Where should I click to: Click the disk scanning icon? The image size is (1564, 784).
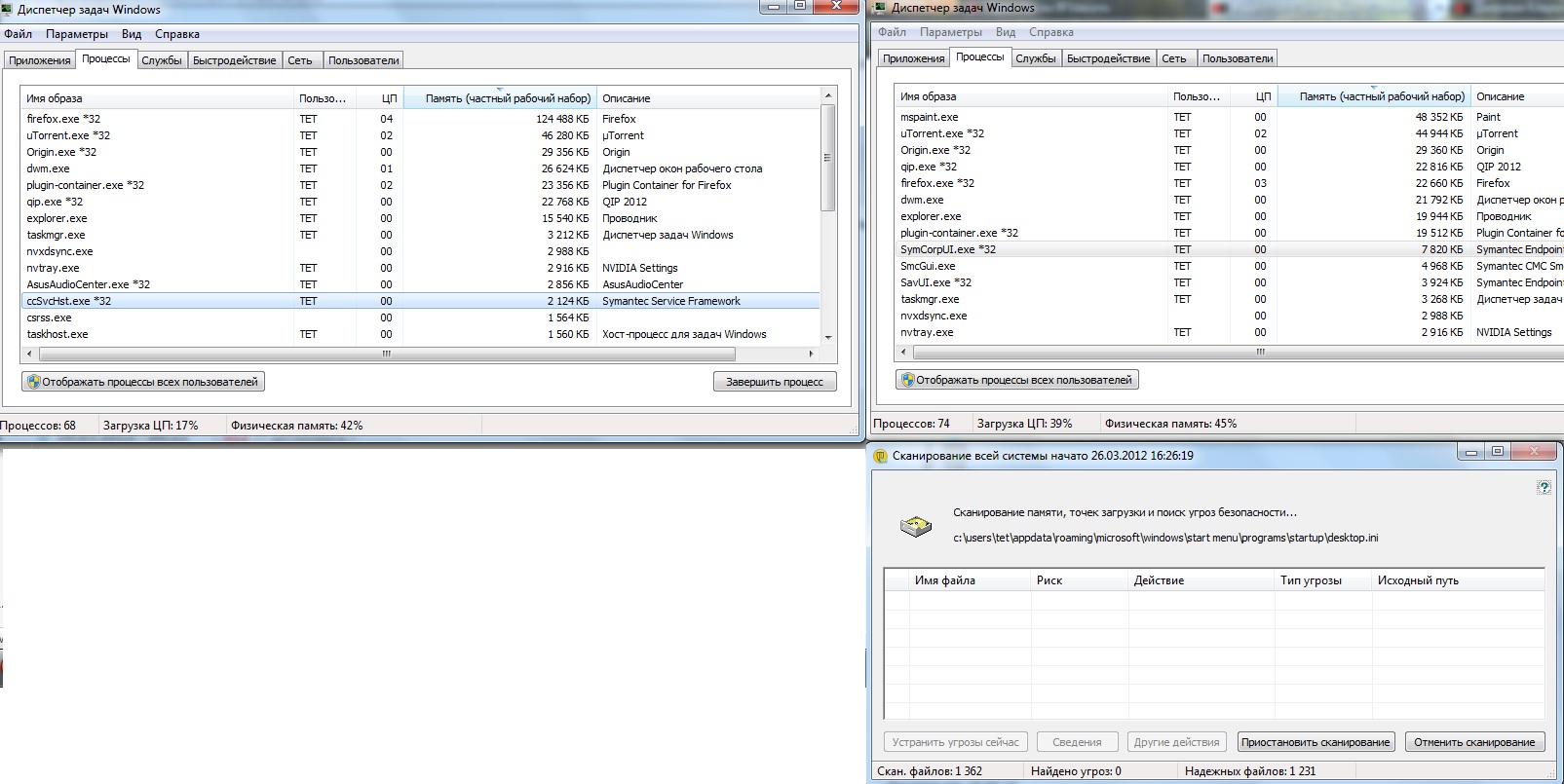916,527
